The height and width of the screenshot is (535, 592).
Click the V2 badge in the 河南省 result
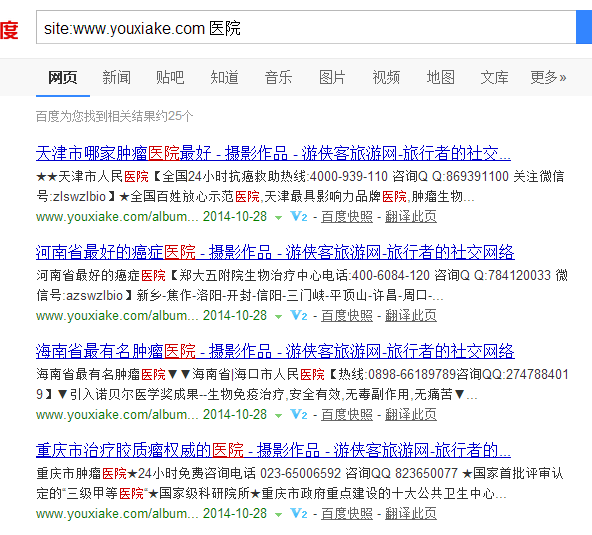click(x=299, y=316)
